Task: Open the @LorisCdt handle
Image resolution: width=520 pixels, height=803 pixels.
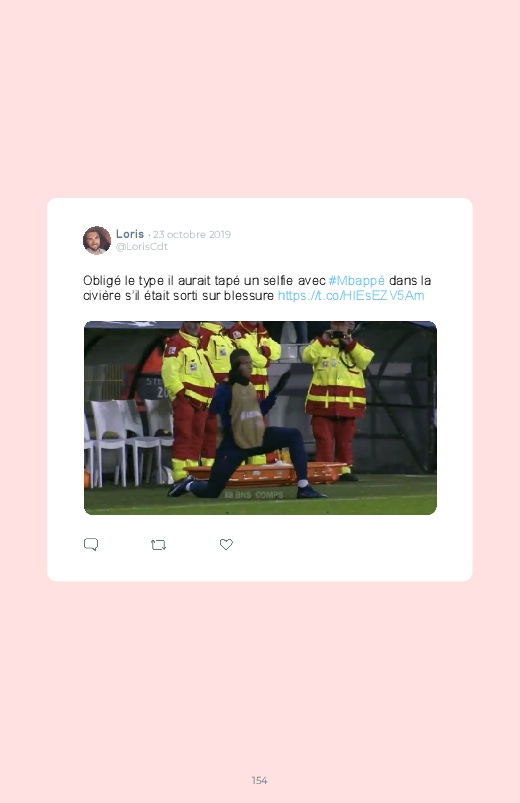Action: [x=142, y=246]
